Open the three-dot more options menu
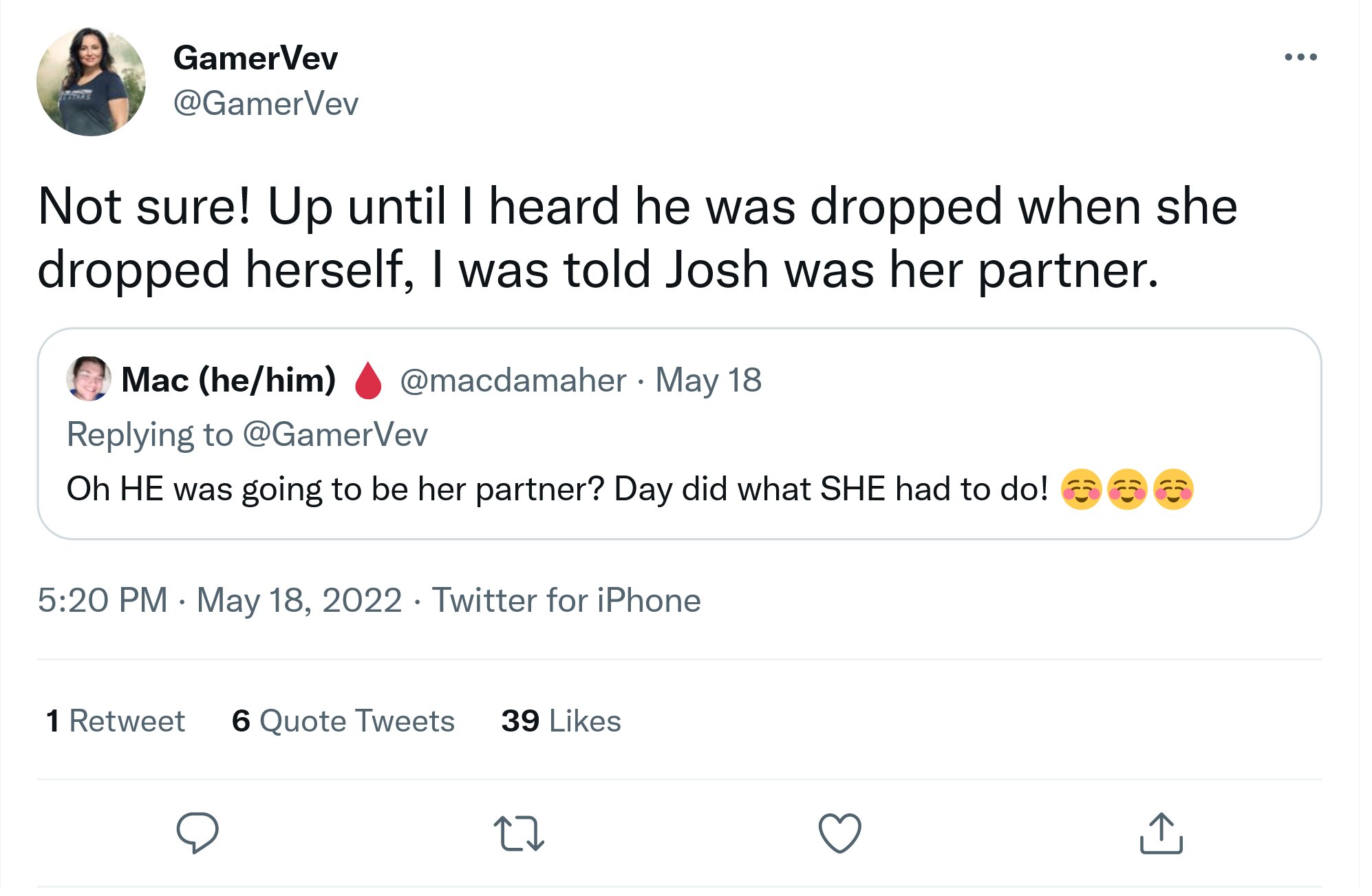Image resolution: width=1372 pixels, height=896 pixels. click(1300, 57)
